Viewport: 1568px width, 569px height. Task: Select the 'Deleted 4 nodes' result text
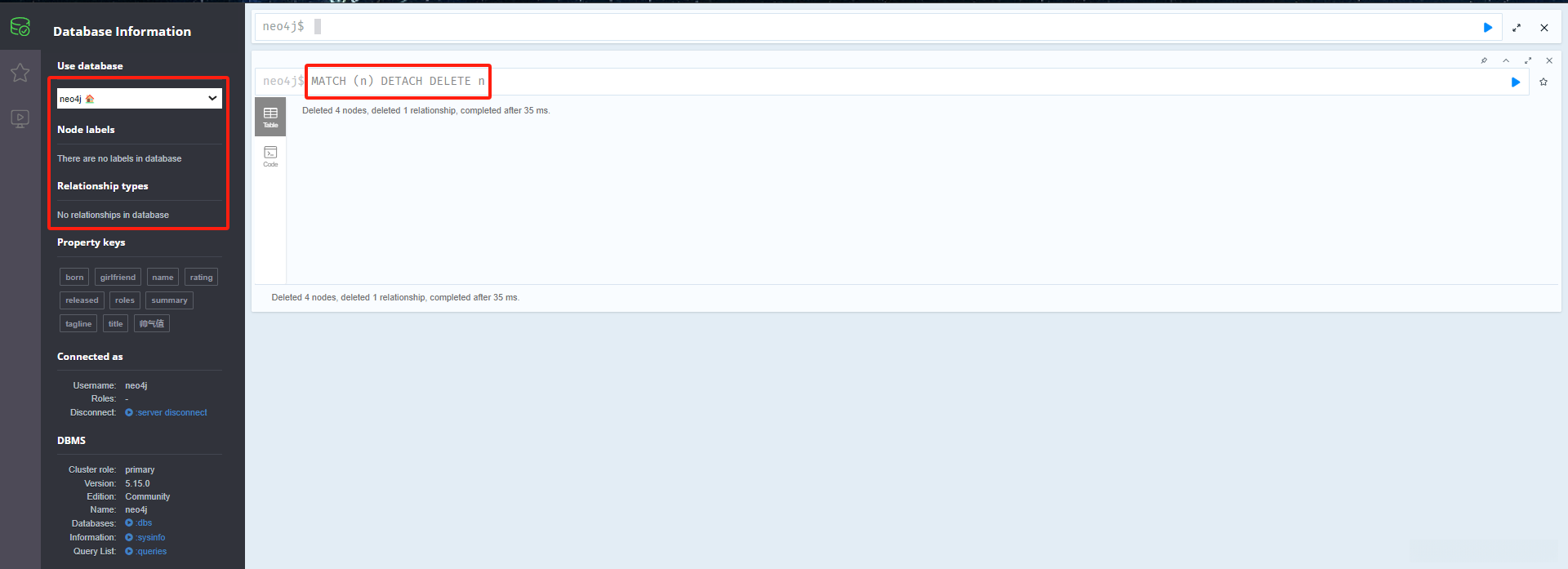[426, 110]
